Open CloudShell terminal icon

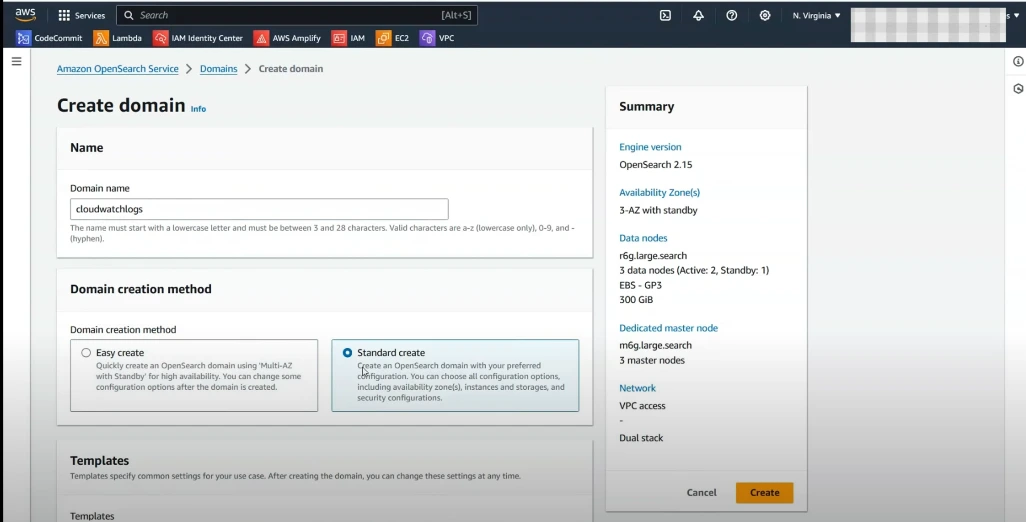click(665, 16)
